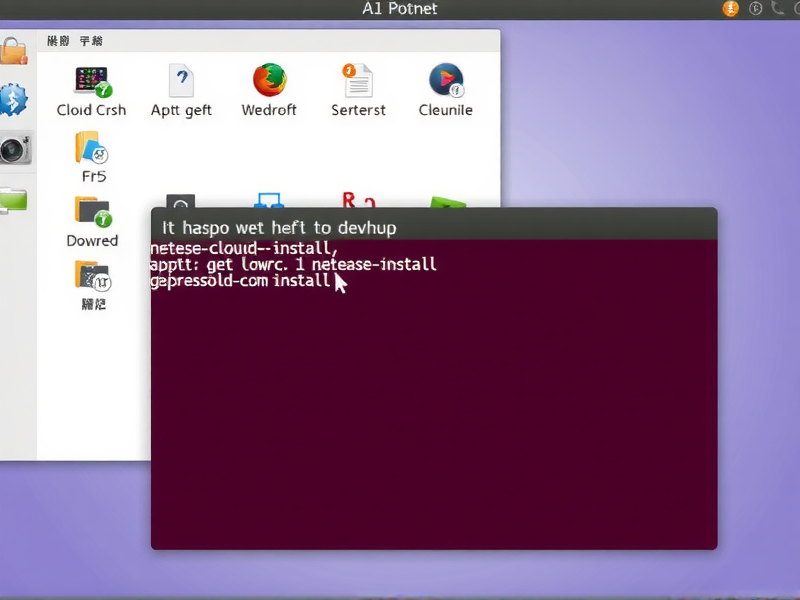Launch the Cleunile media player icon
Screen dimensions: 800x600
tap(445, 85)
